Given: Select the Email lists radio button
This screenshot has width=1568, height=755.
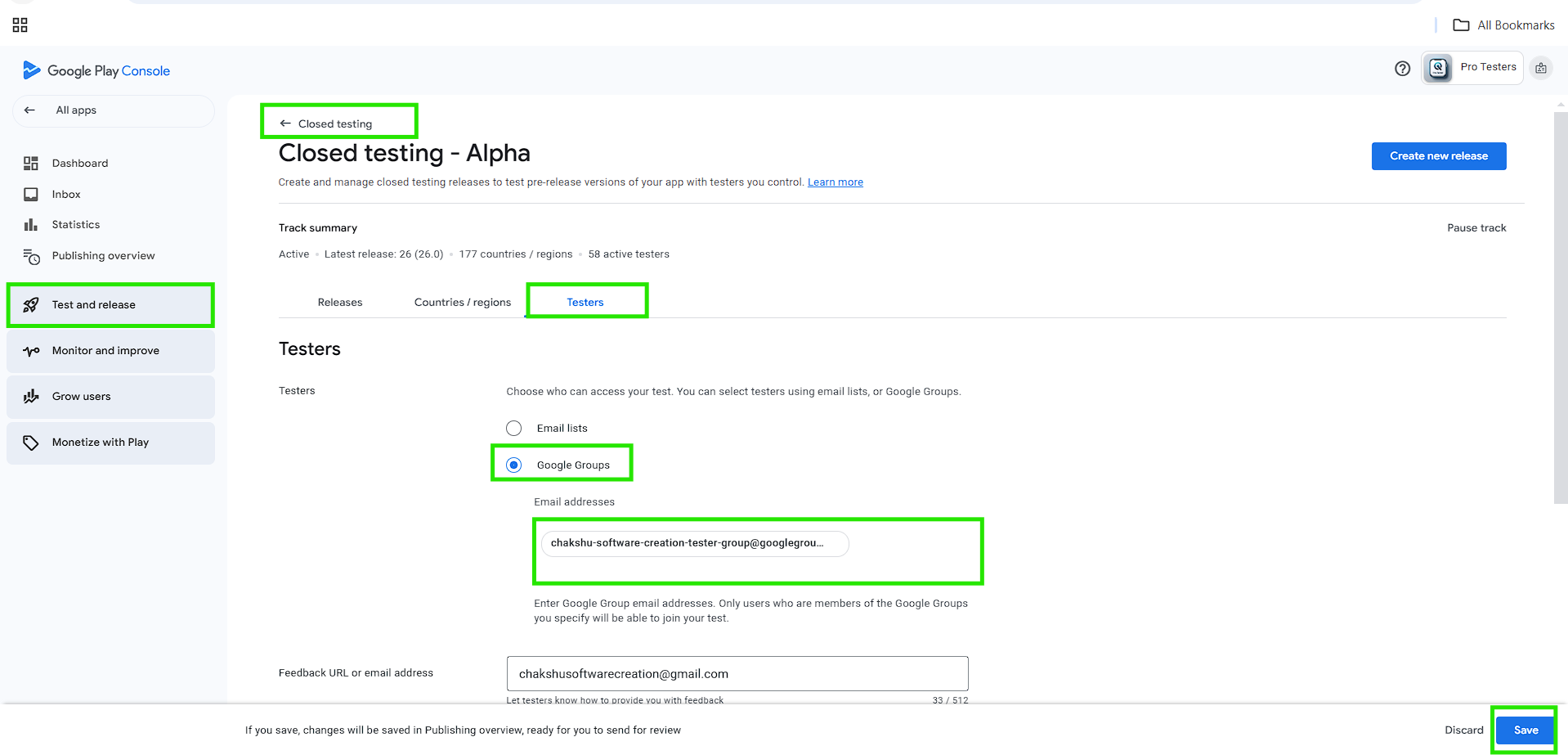Looking at the screenshot, I should click(513, 429).
